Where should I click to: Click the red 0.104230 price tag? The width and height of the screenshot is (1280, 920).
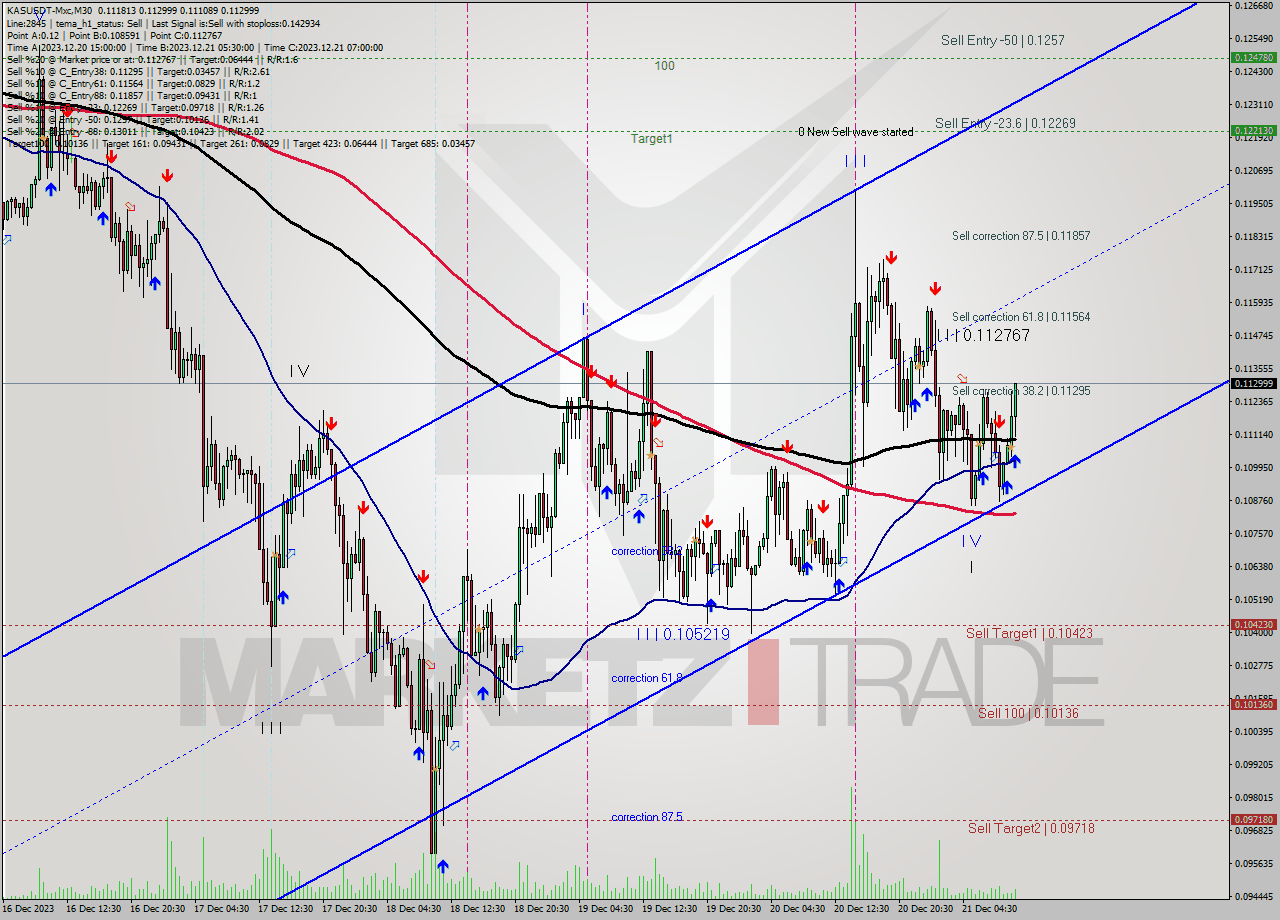[x=1253, y=625]
